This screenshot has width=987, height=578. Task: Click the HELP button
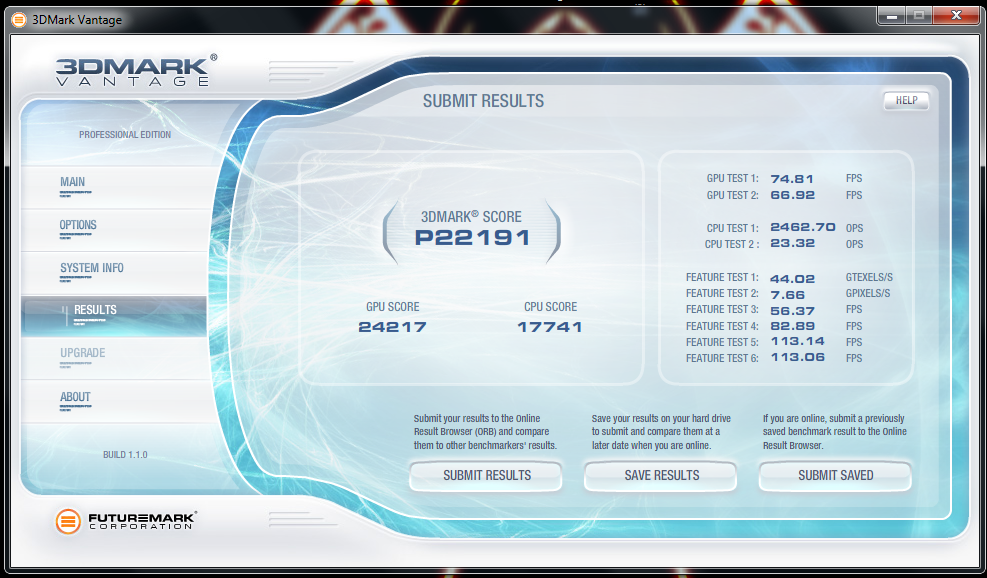[x=906, y=101]
